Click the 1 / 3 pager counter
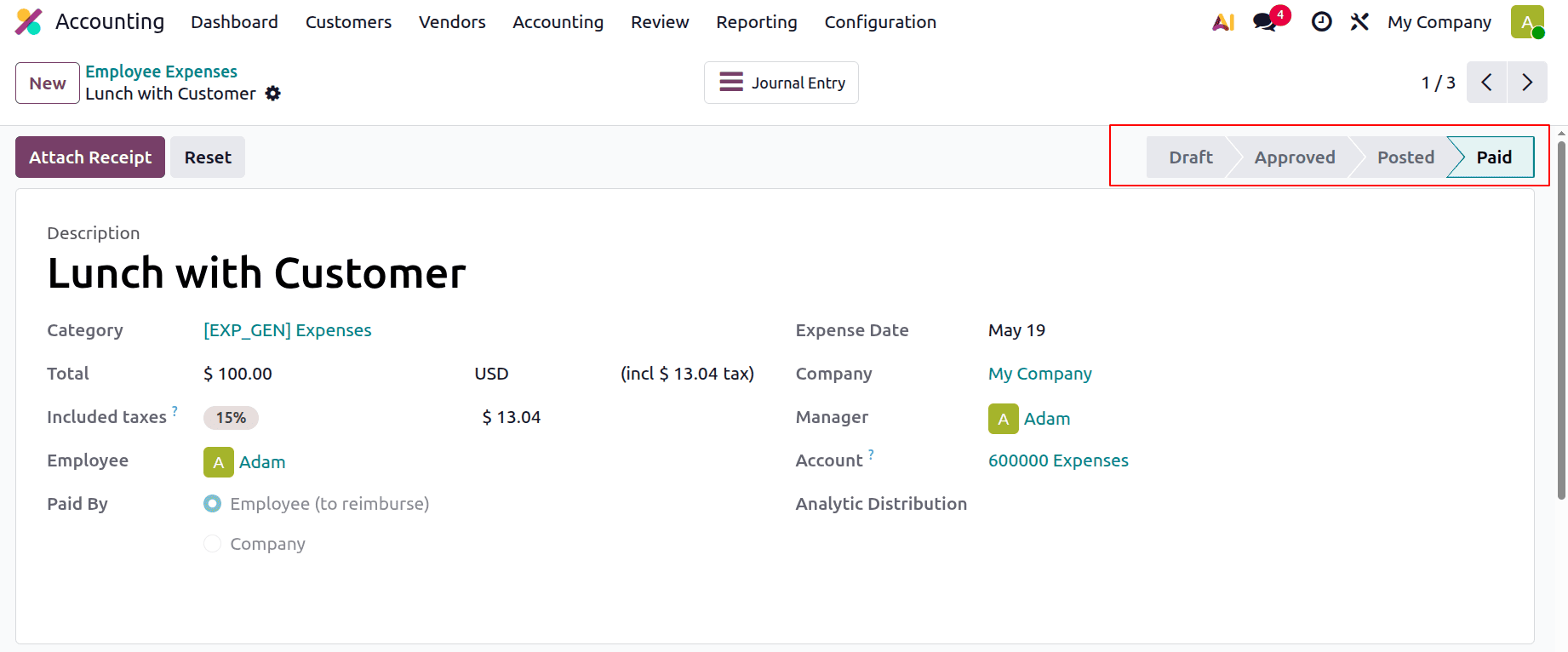Image resolution: width=1568 pixels, height=652 pixels. 1438,83
